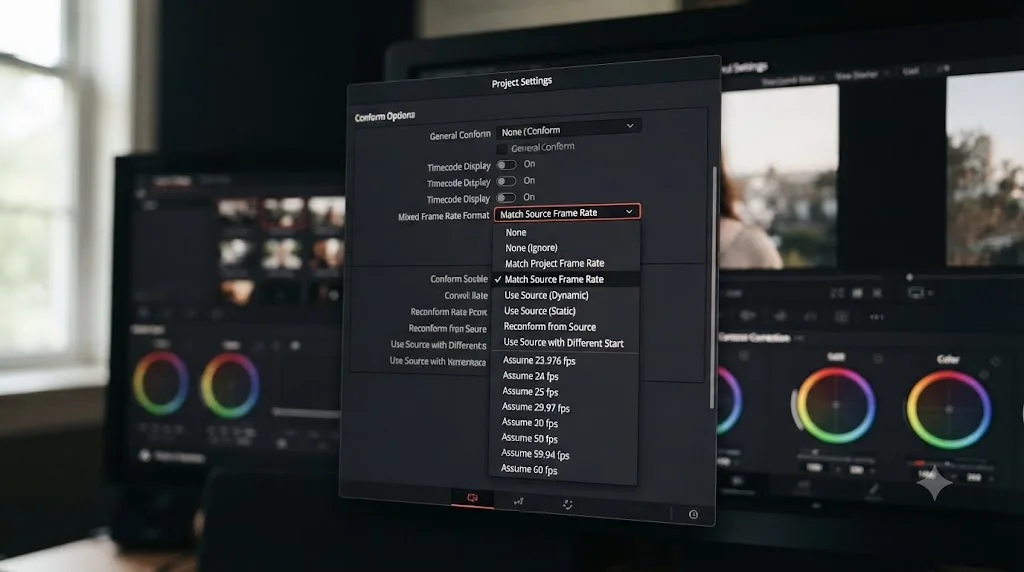Toggle the Timecode Ditplay switch
Image resolution: width=1024 pixels, height=572 pixels.
click(506, 182)
